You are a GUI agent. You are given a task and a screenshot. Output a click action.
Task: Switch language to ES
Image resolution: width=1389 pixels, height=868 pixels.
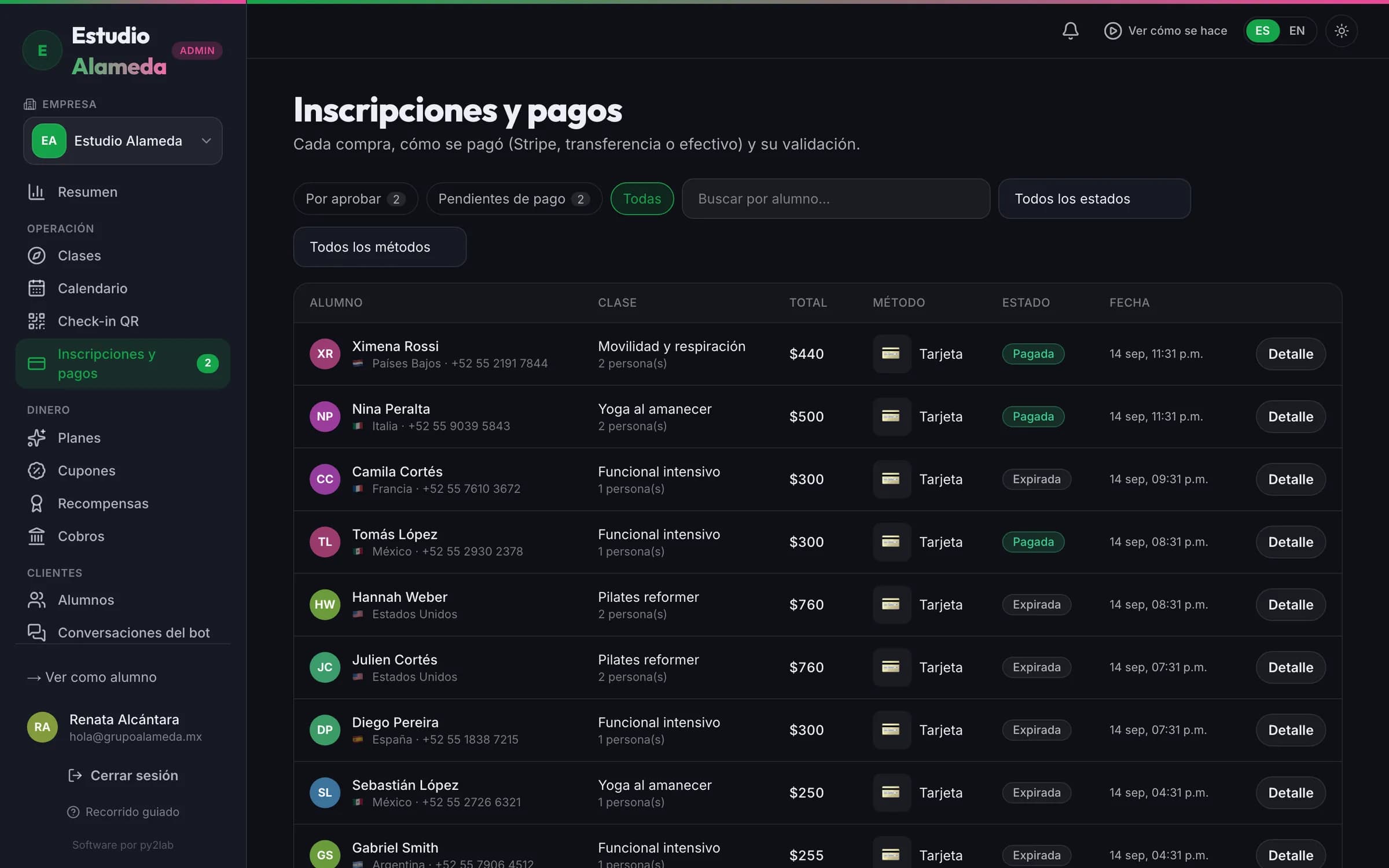click(1262, 31)
